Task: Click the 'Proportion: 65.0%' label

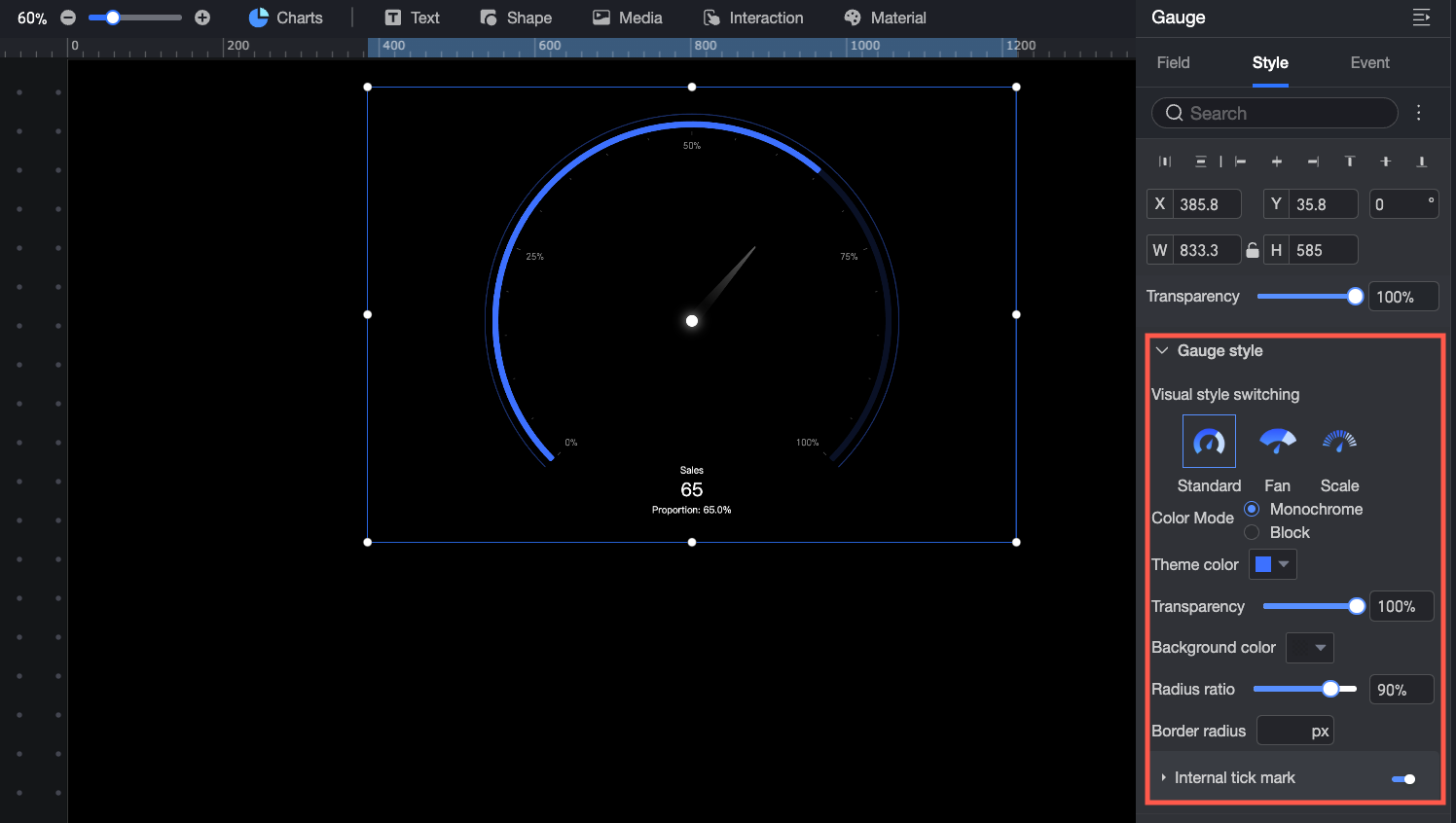Action: pyautogui.click(x=692, y=510)
